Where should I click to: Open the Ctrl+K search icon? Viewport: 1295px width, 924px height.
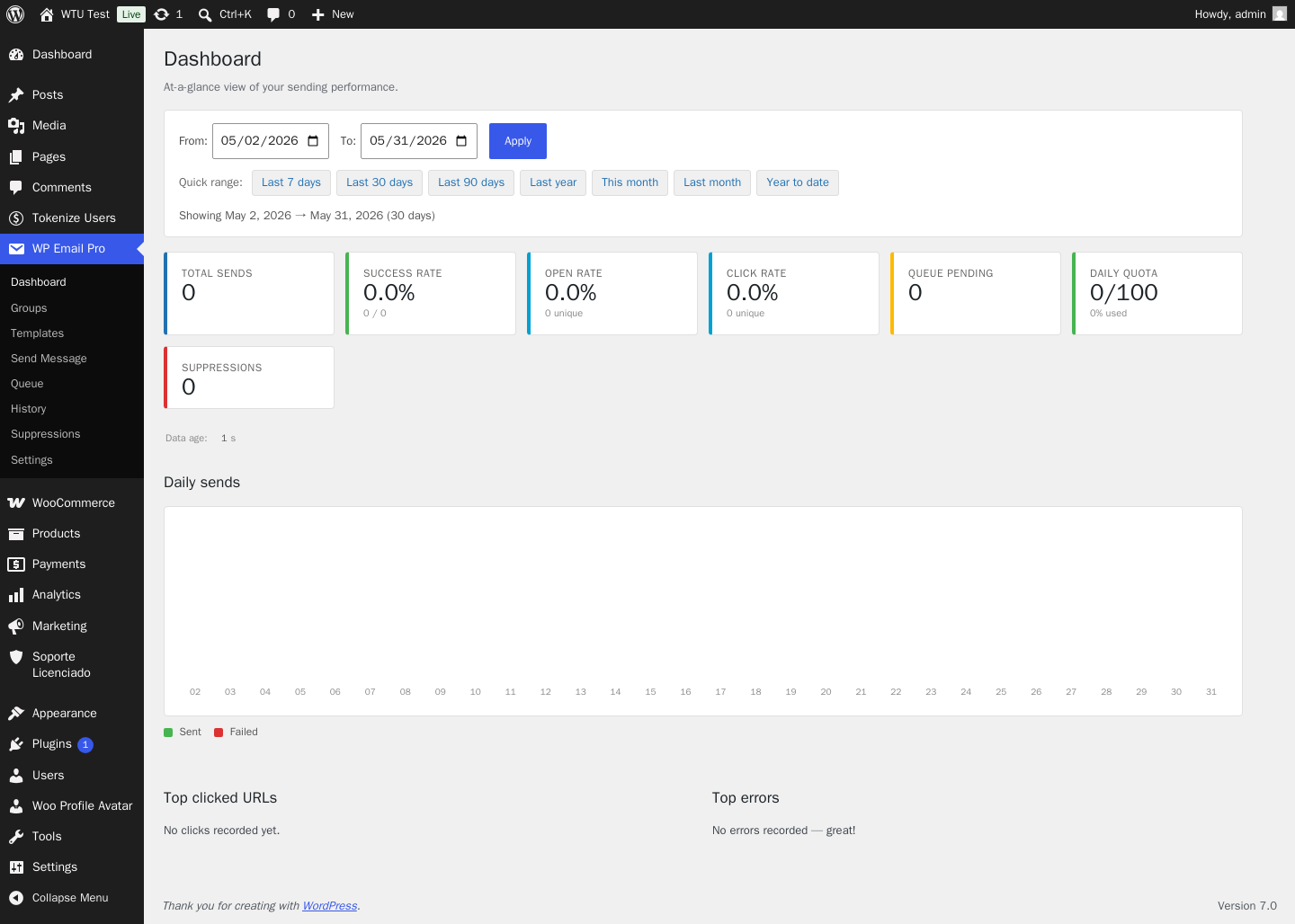[x=205, y=14]
